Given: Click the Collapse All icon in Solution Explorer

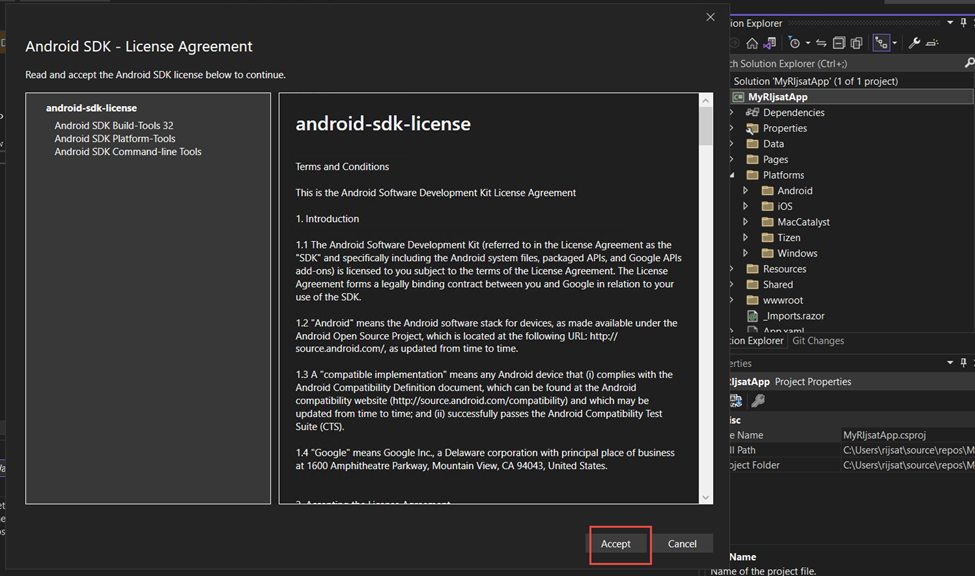Looking at the screenshot, I should click(839, 42).
